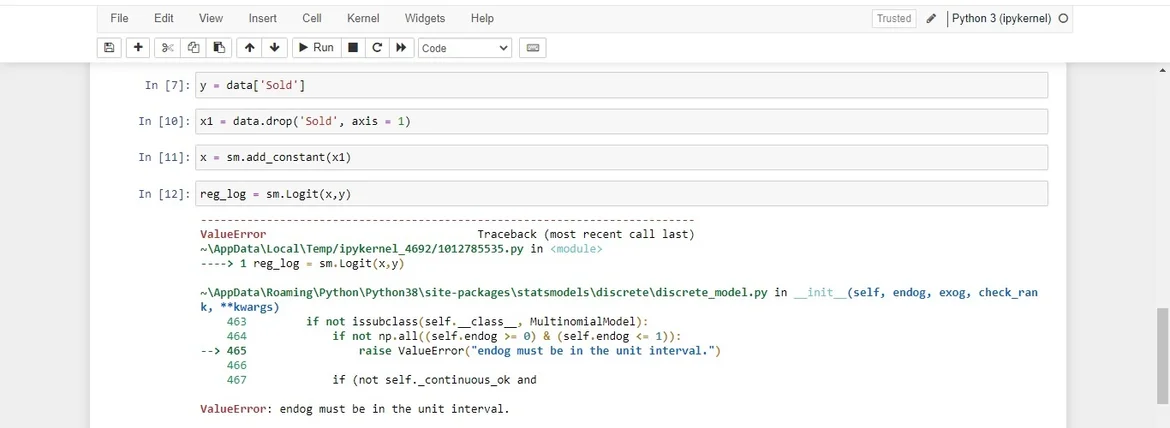Paste cells below icon
The height and width of the screenshot is (428, 1170).
pos(219,48)
